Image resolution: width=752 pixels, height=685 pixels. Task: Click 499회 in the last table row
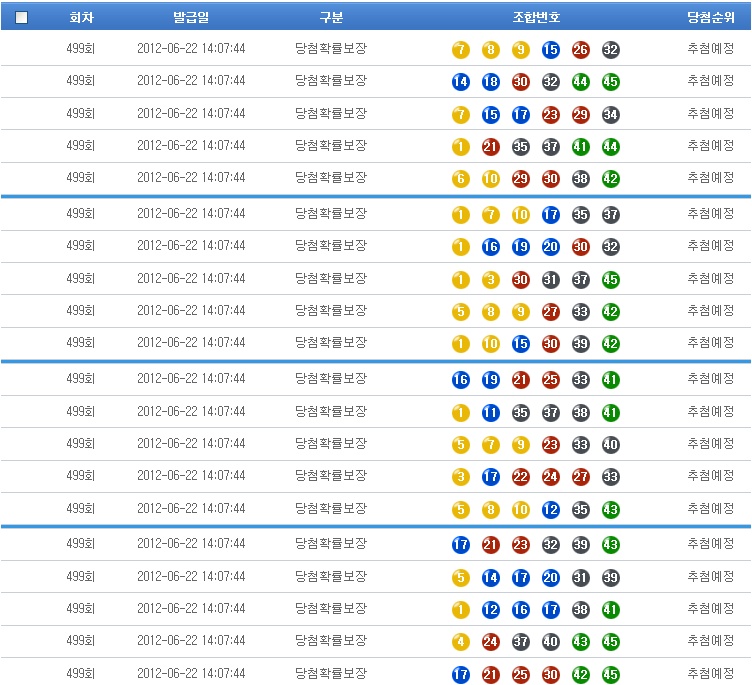coord(81,673)
